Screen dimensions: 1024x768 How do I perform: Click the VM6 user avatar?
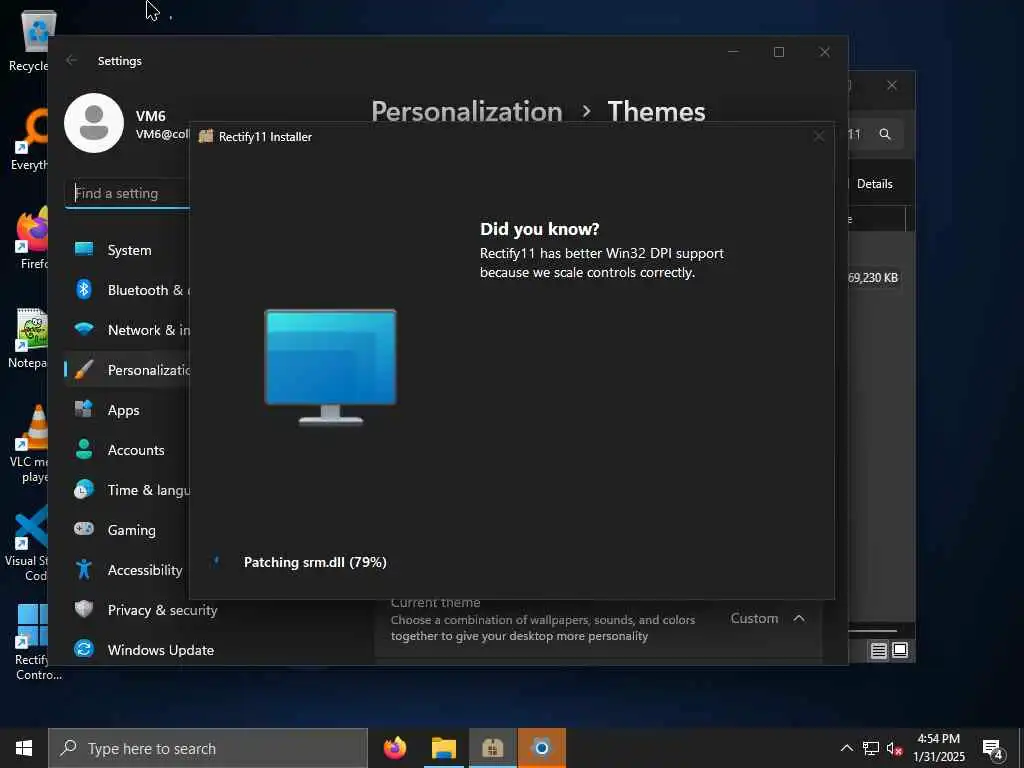[x=94, y=123]
